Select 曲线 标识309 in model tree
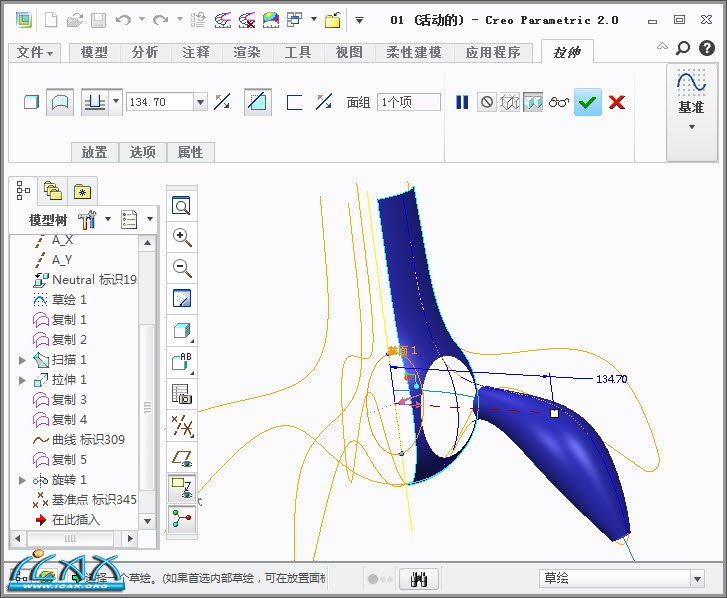727x598 pixels. 88,439
